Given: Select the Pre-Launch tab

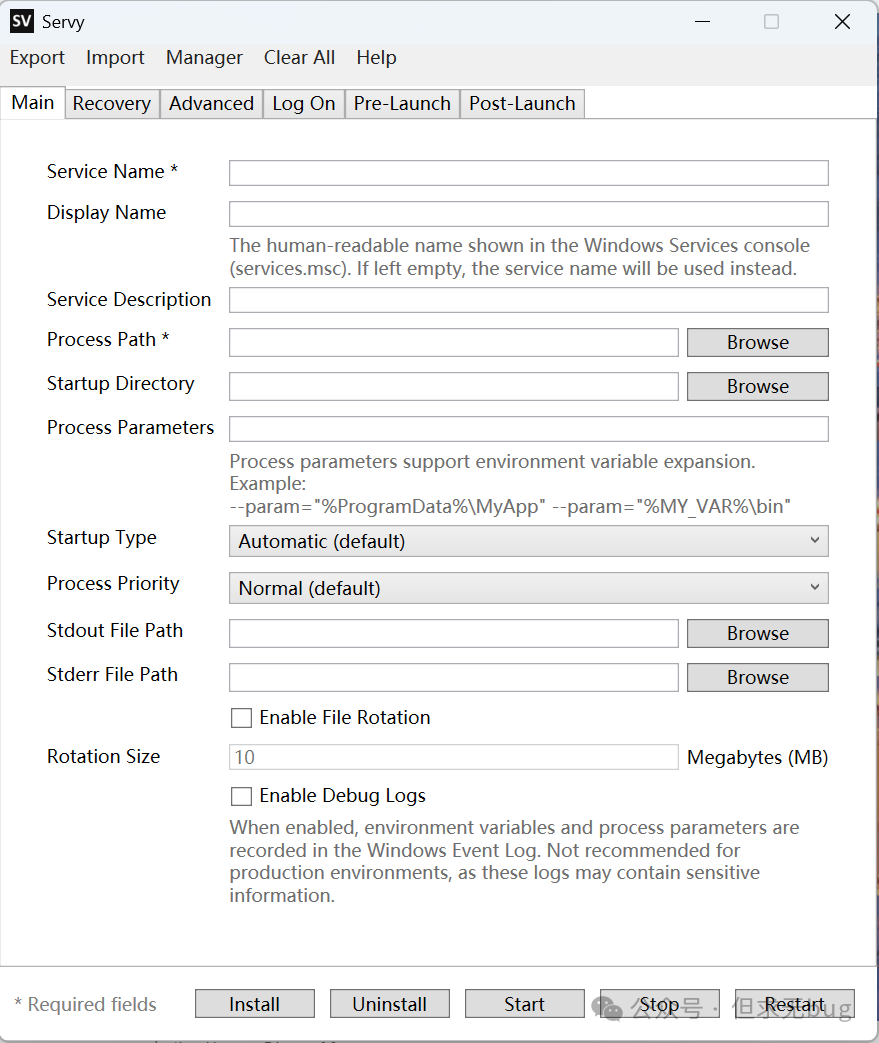Looking at the screenshot, I should (402, 104).
